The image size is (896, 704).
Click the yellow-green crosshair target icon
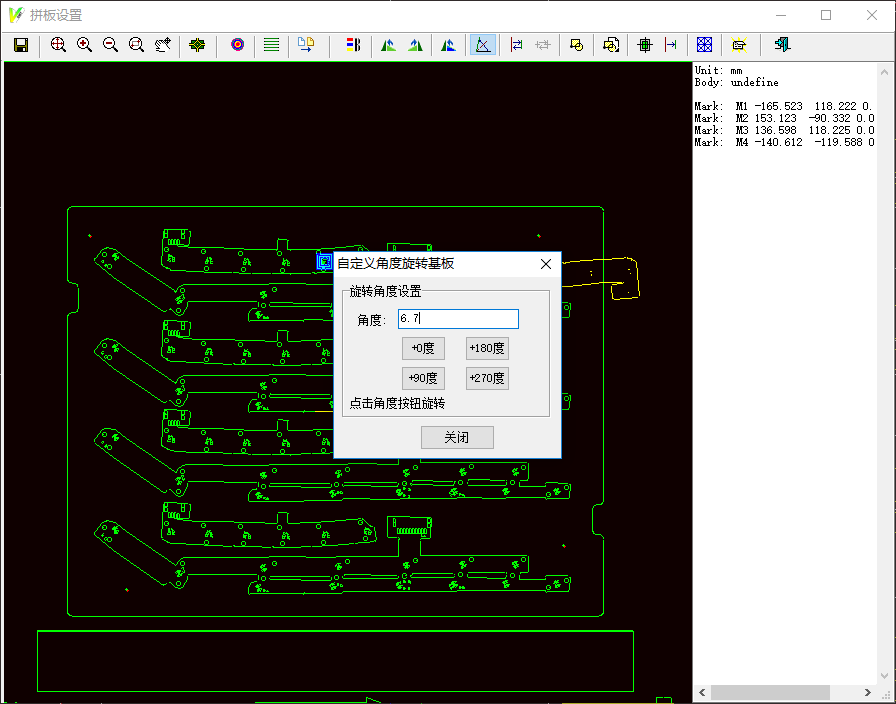pos(197,45)
